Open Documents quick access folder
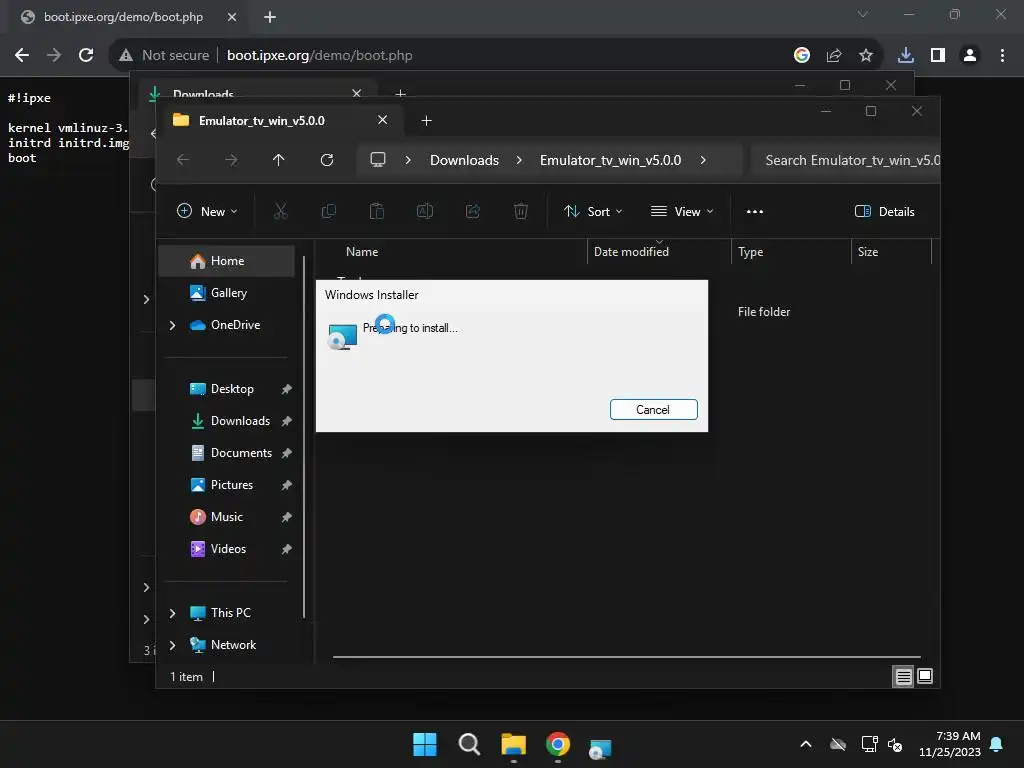The height and width of the screenshot is (768, 1024). tap(227, 453)
